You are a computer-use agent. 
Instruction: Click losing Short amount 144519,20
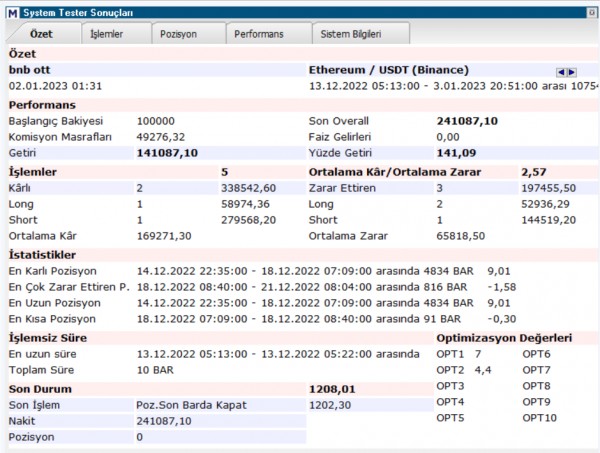(x=548, y=220)
